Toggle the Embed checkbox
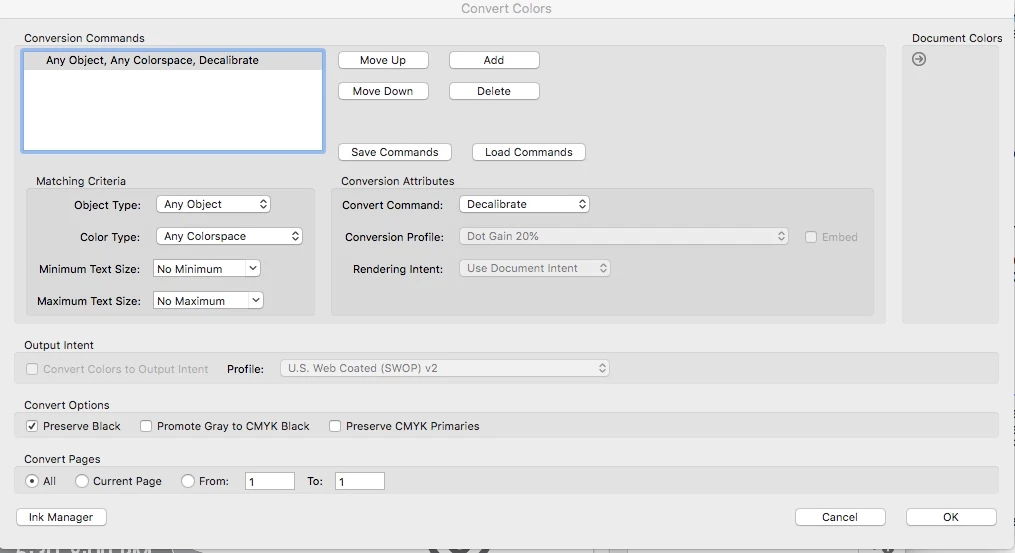1015x553 pixels. (x=810, y=237)
